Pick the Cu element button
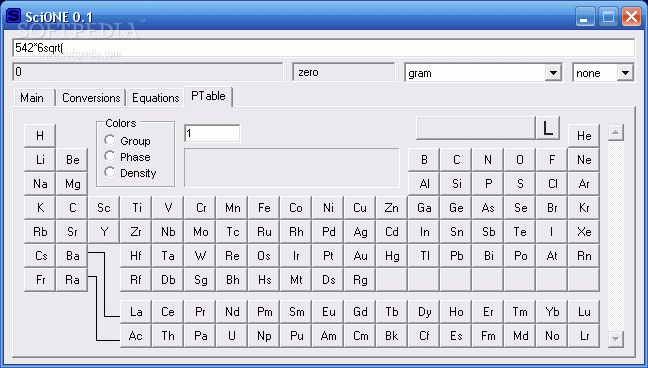 pyautogui.click(x=360, y=208)
